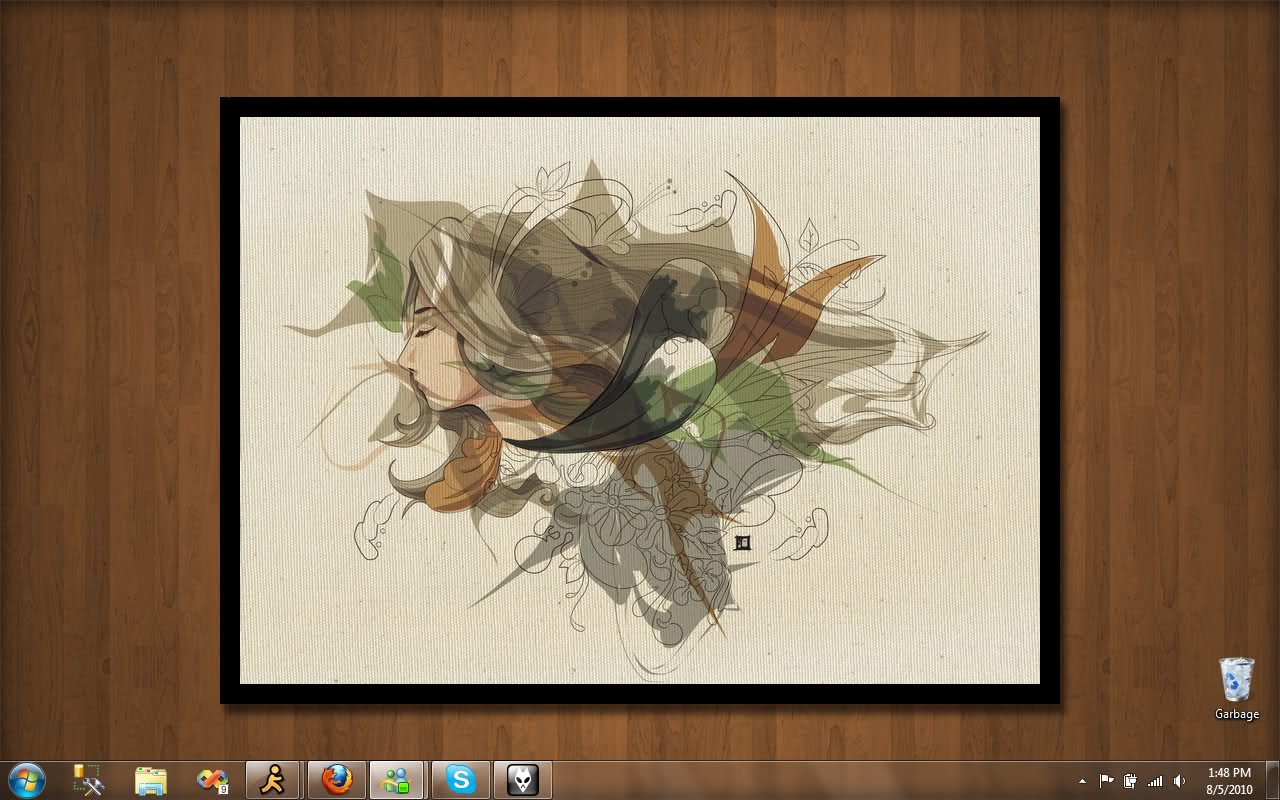Screen dimensions: 1280x800
Task: Launch the pinned tools and wrench app
Action: pyautogui.click(x=89, y=780)
